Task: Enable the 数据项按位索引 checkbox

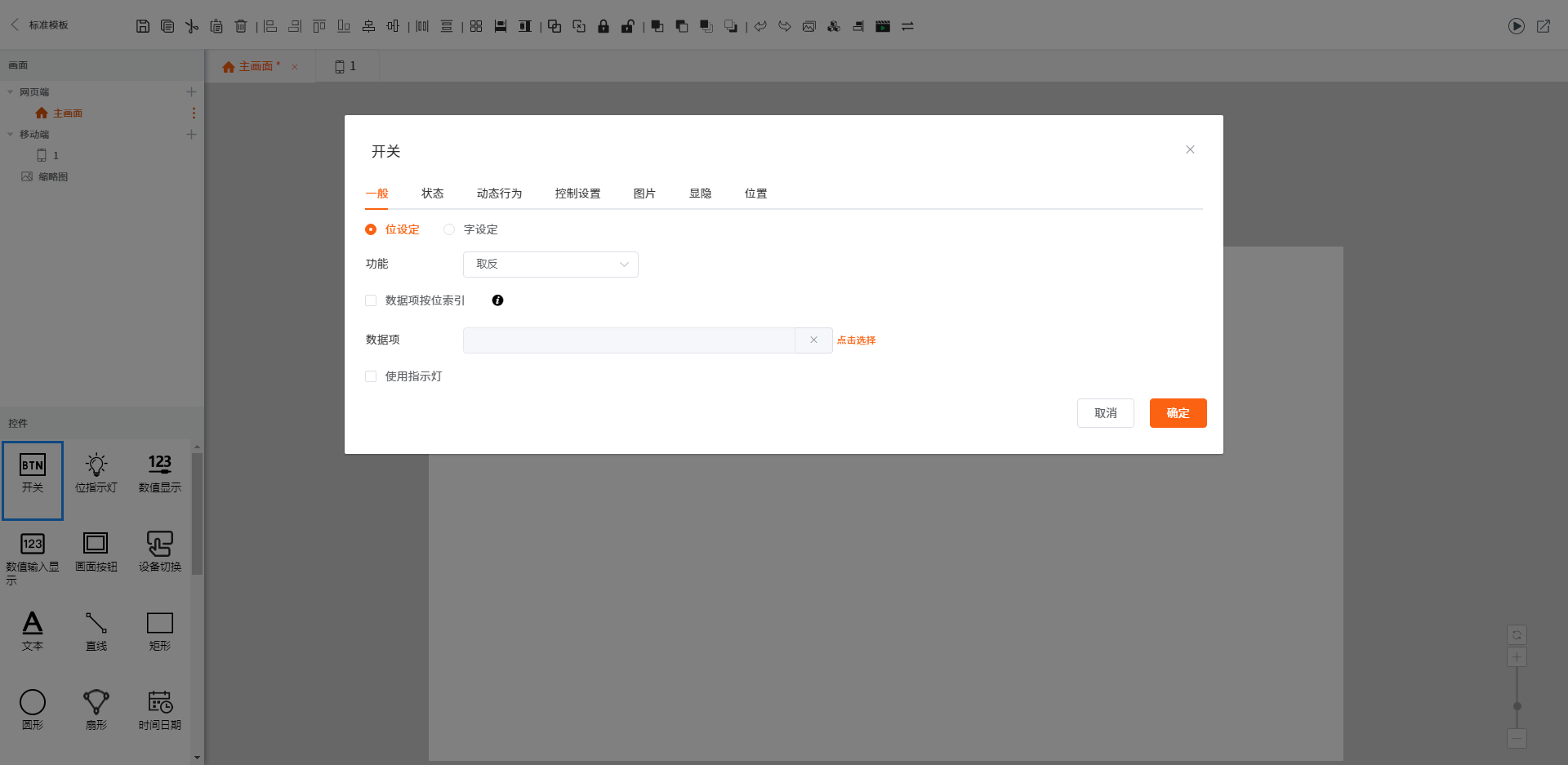Action: click(x=371, y=300)
